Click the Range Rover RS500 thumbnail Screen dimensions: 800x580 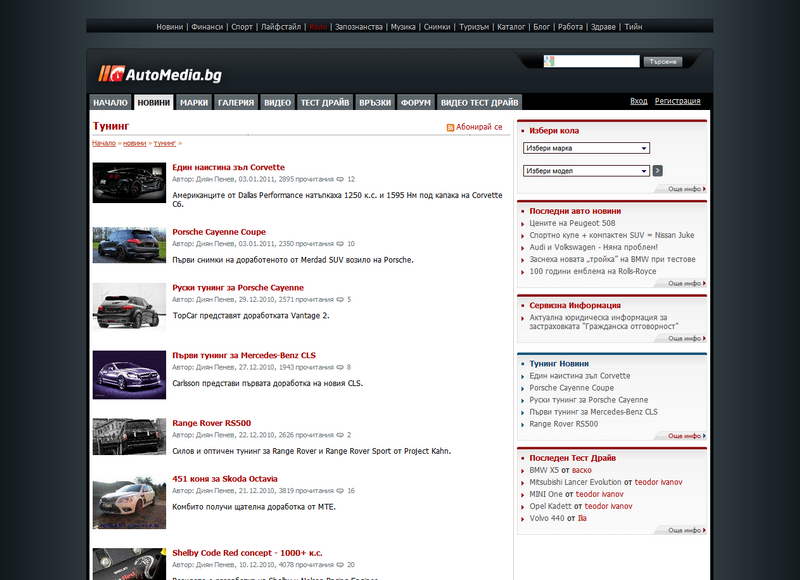tap(129, 437)
